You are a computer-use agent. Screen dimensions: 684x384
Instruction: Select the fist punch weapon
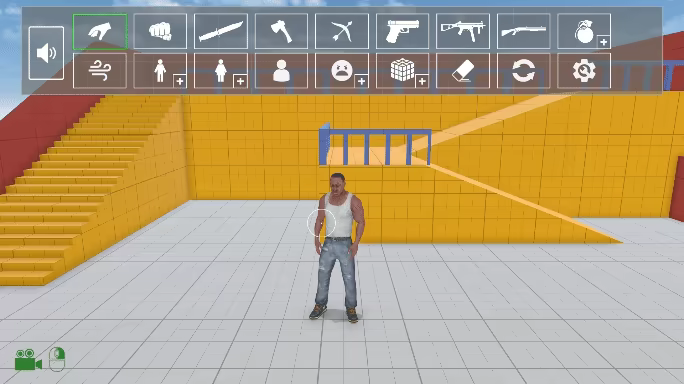point(160,31)
